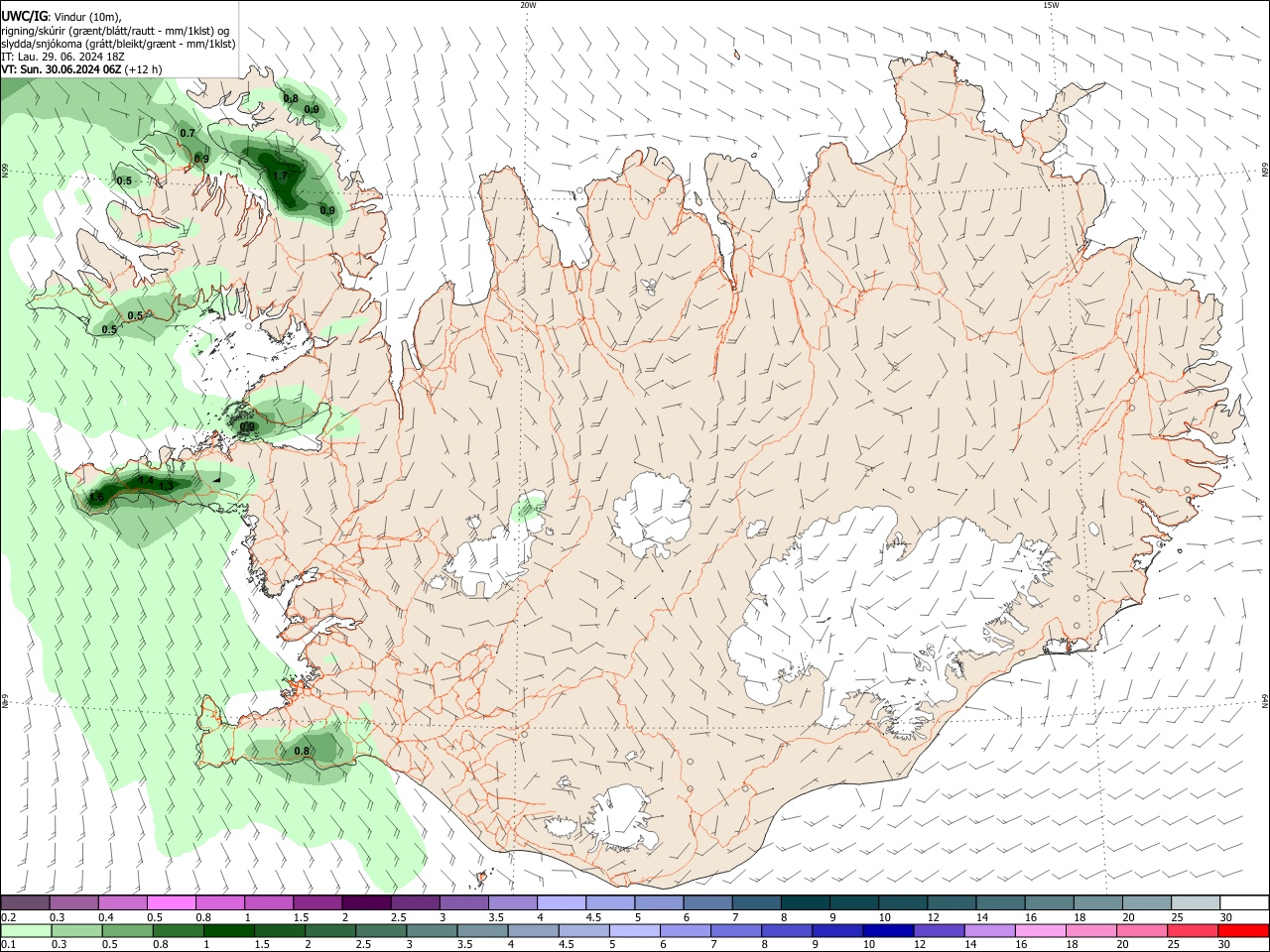1270x952 pixels.
Task: Click the light lavender 4–4.5 snow legend swatch
Action: tap(561, 903)
